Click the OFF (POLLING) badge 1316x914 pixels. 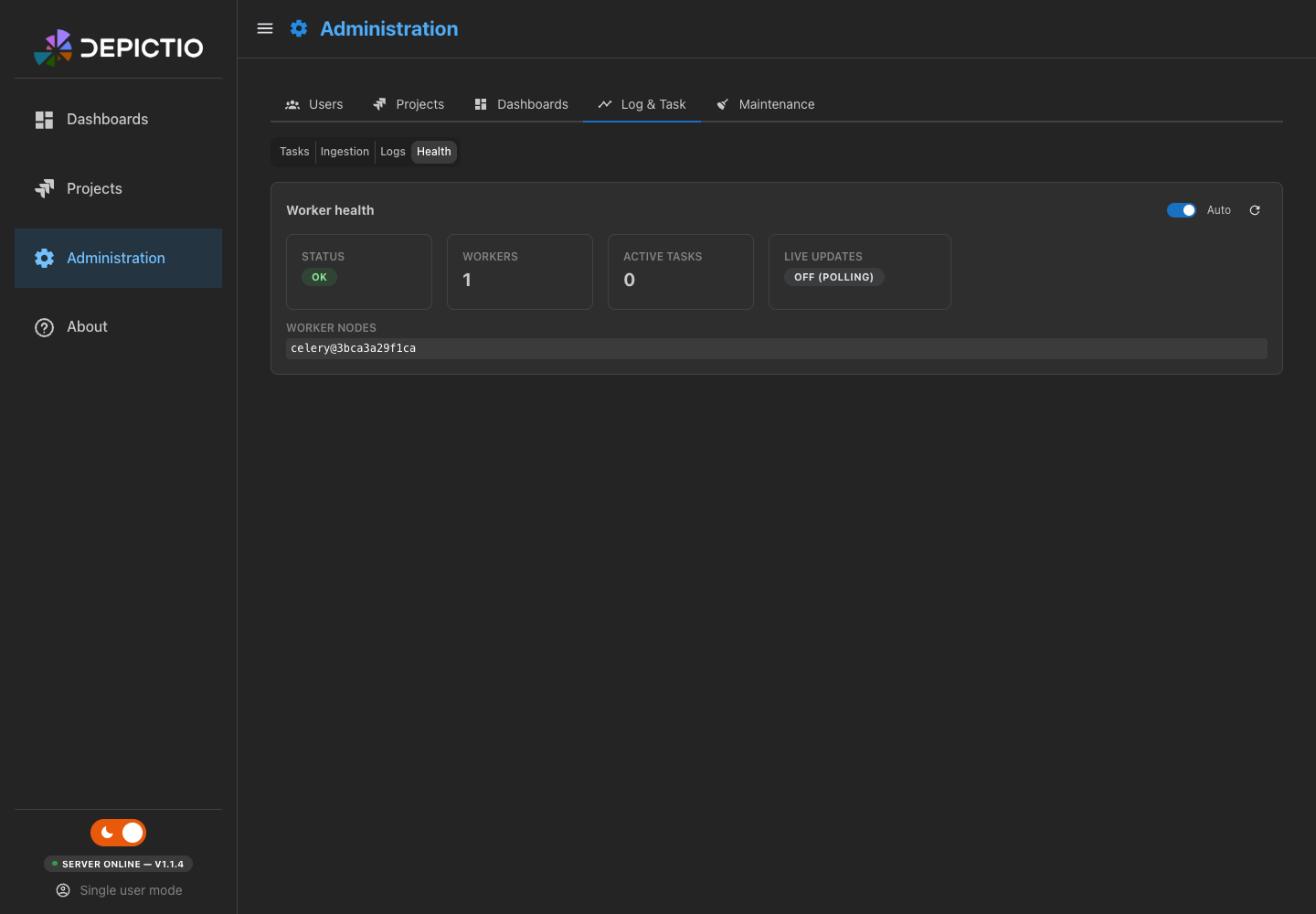[x=833, y=277]
